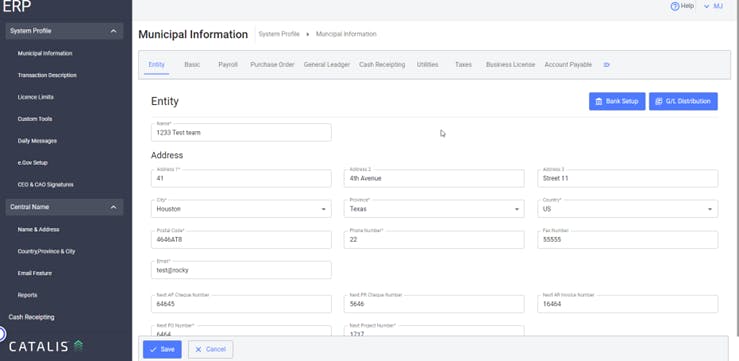This screenshot has width=739, height=361.
Task: Click the Catalis logo
Action: click(46, 346)
